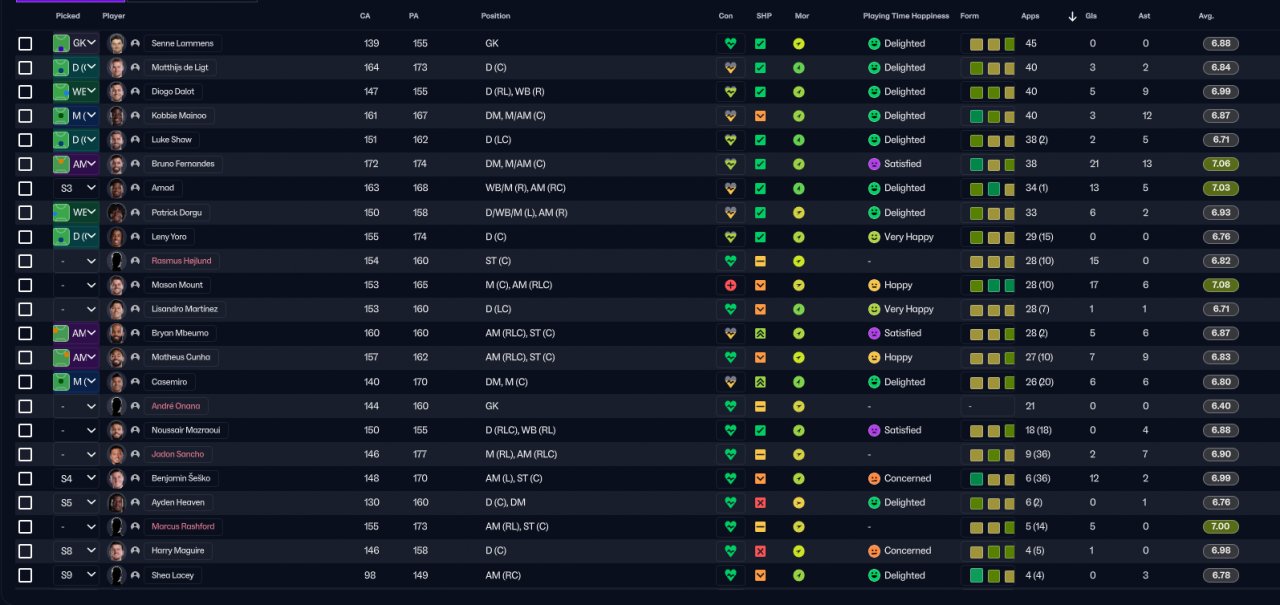The image size is (1280, 605).
Task: Click Diogo Dalot's morale icon
Action: [x=799, y=92]
